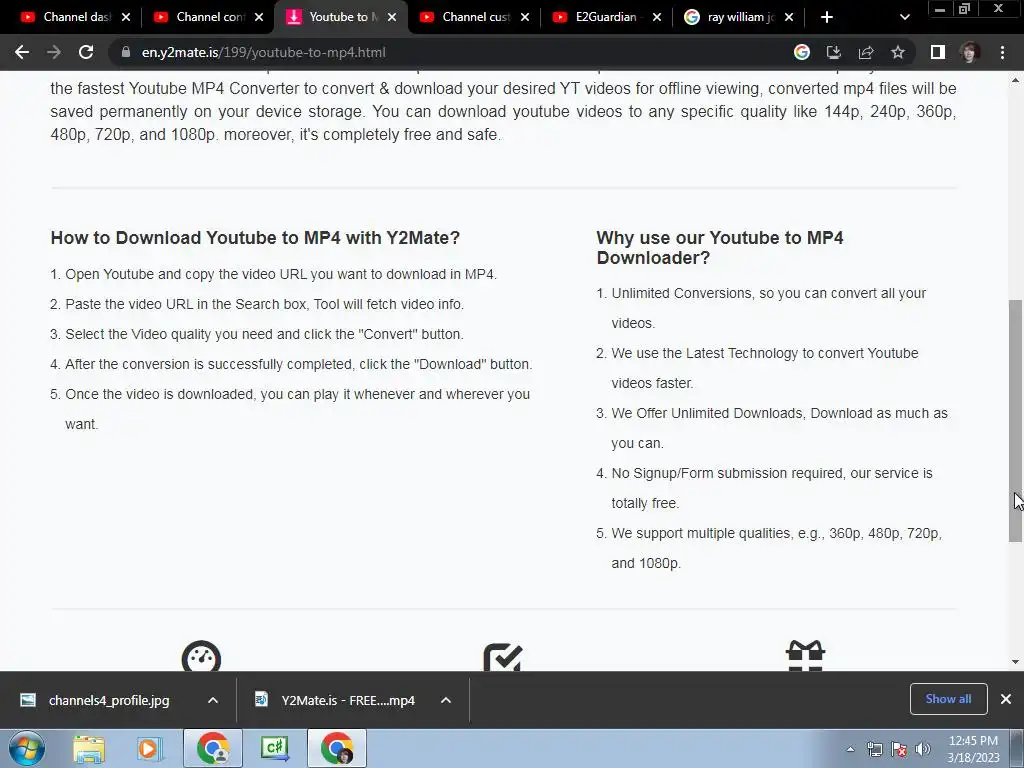The height and width of the screenshot is (768, 1024).
Task: Click 'No Signup/Form submission required' text
Action: tap(772, 488)
